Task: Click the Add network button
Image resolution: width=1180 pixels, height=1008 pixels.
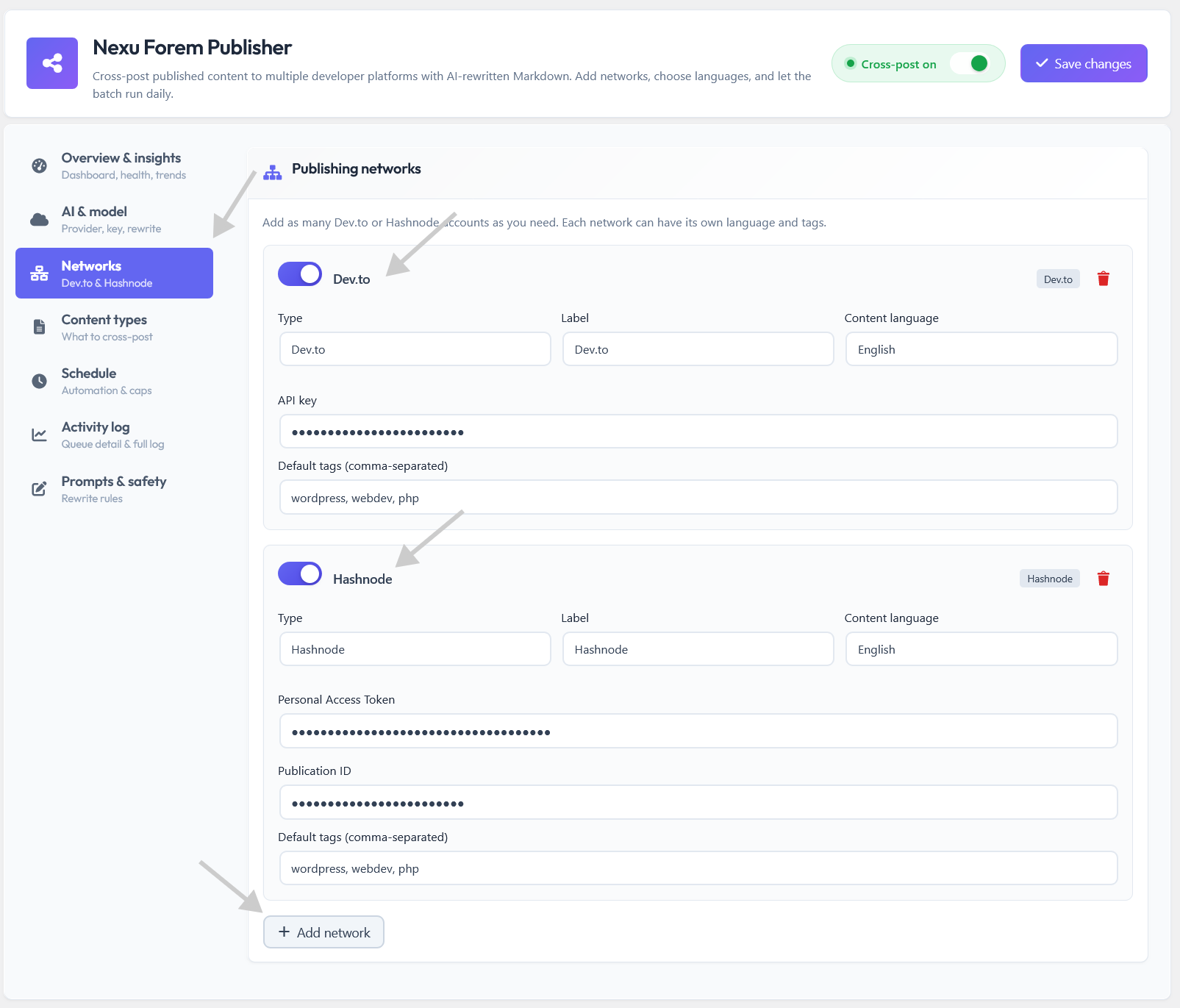Action: pyautogui.click(x=323, y=932)
